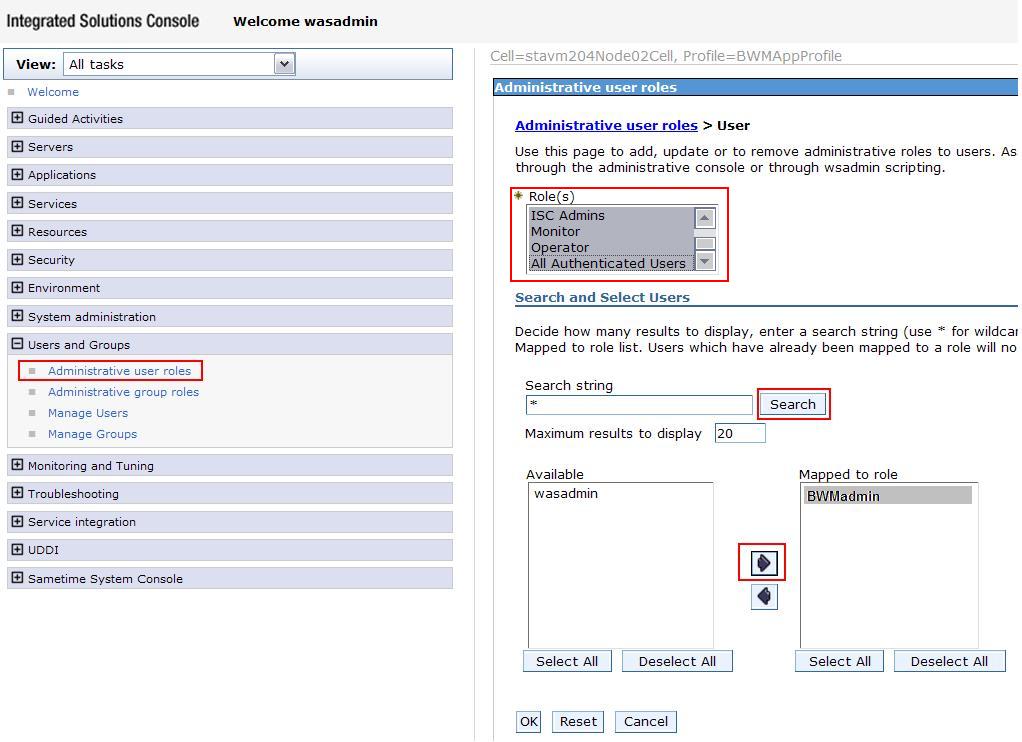The image size is (1022, 742).
Task: Click the Cancel button
Action: 646,721
